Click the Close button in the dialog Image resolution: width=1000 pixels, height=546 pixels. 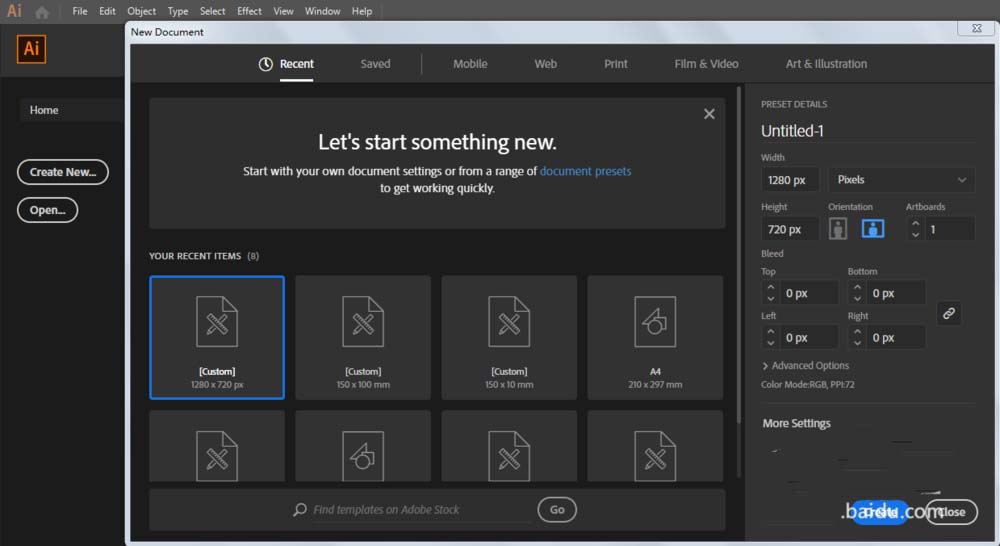[x=951, y=512]
